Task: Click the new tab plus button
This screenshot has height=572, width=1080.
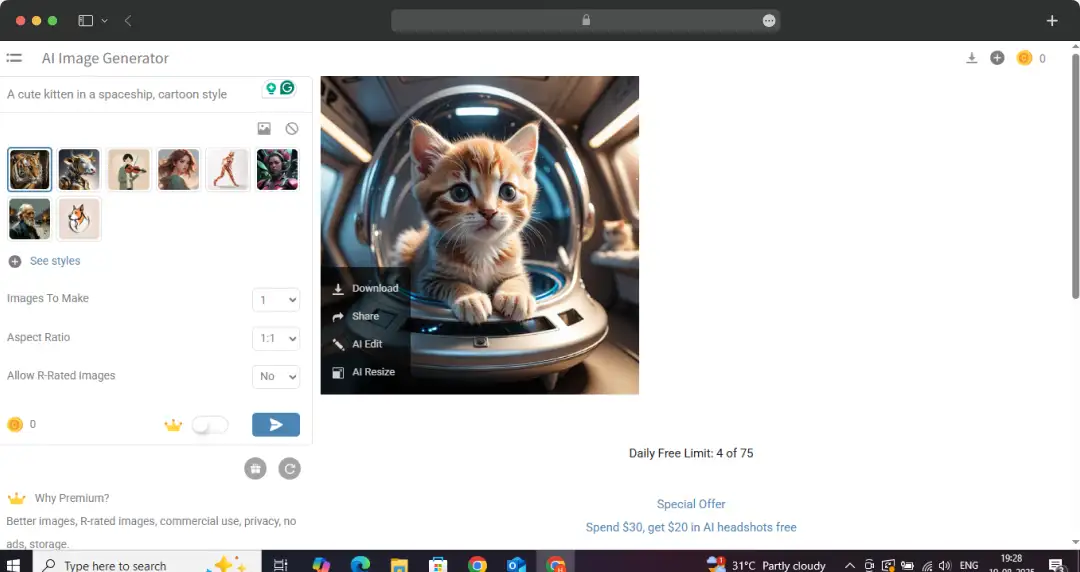Action: click(x=1052, y=21)
